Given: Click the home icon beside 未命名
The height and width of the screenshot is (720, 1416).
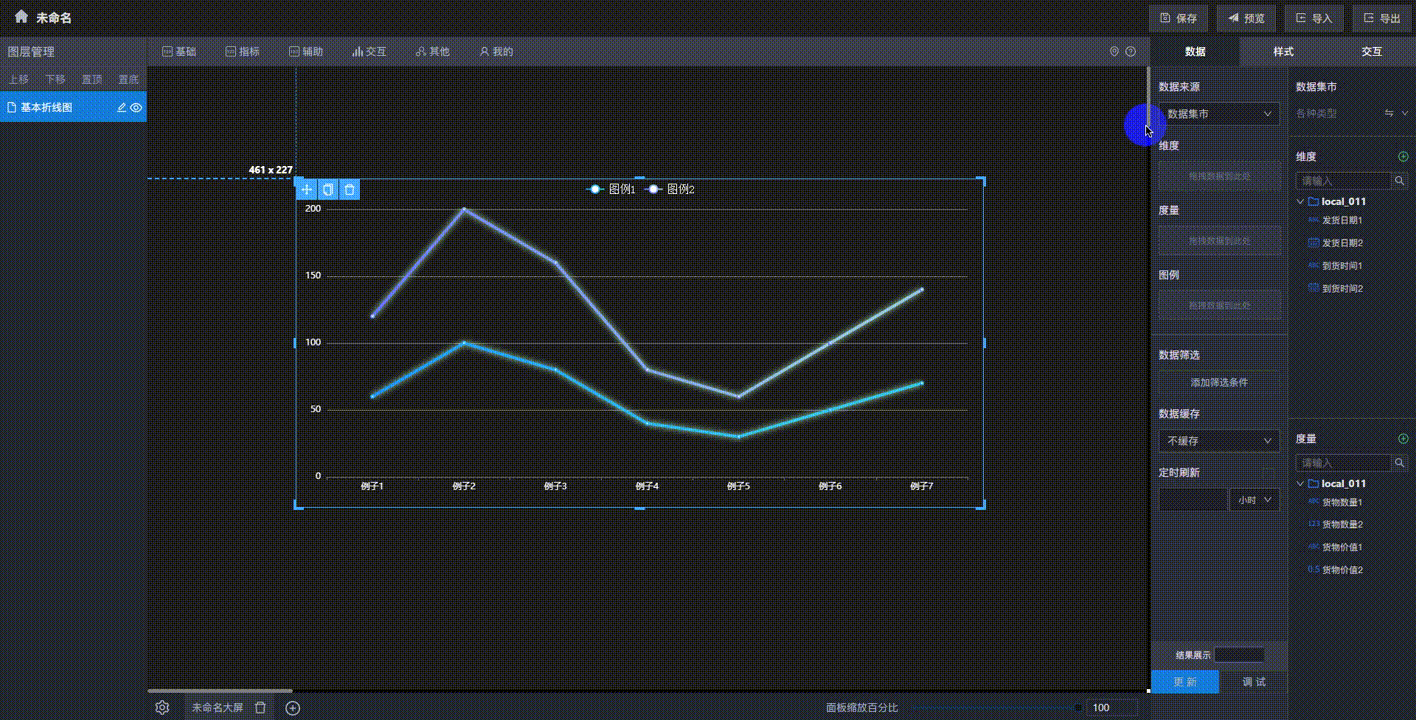Looking at the screenshot, I should [21, 17].
